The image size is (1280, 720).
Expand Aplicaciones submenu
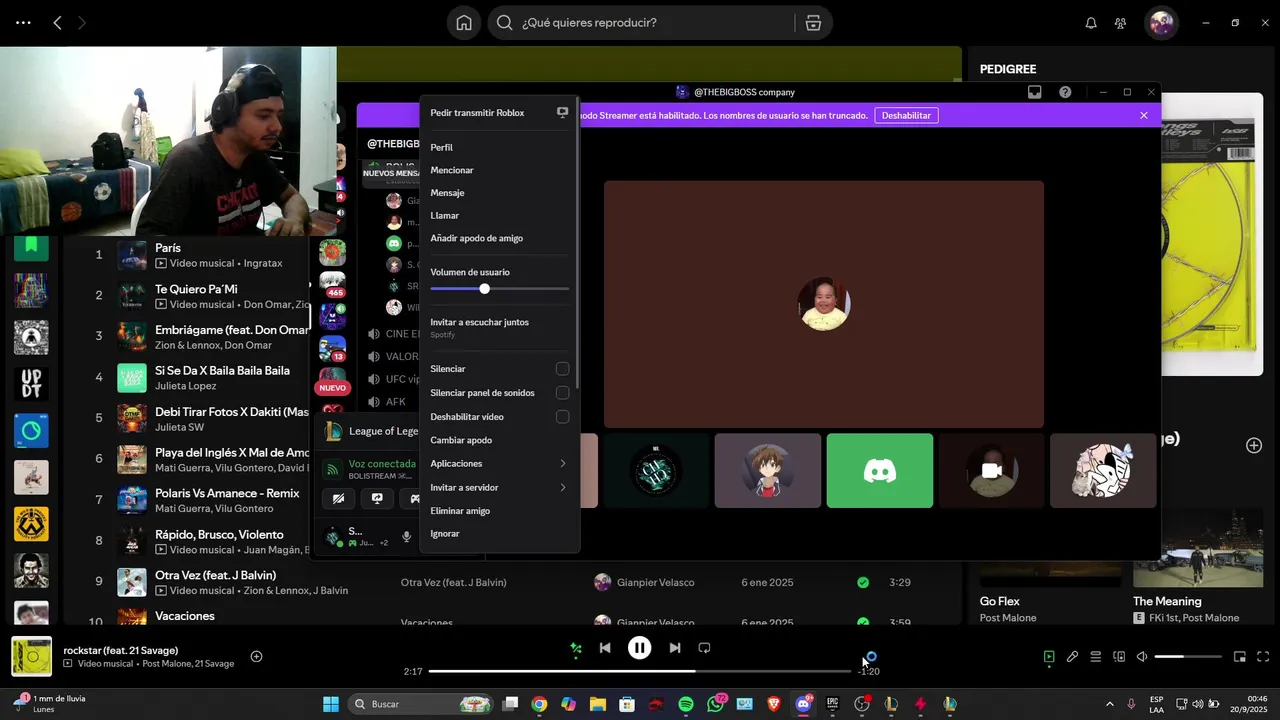click(499, 464)
